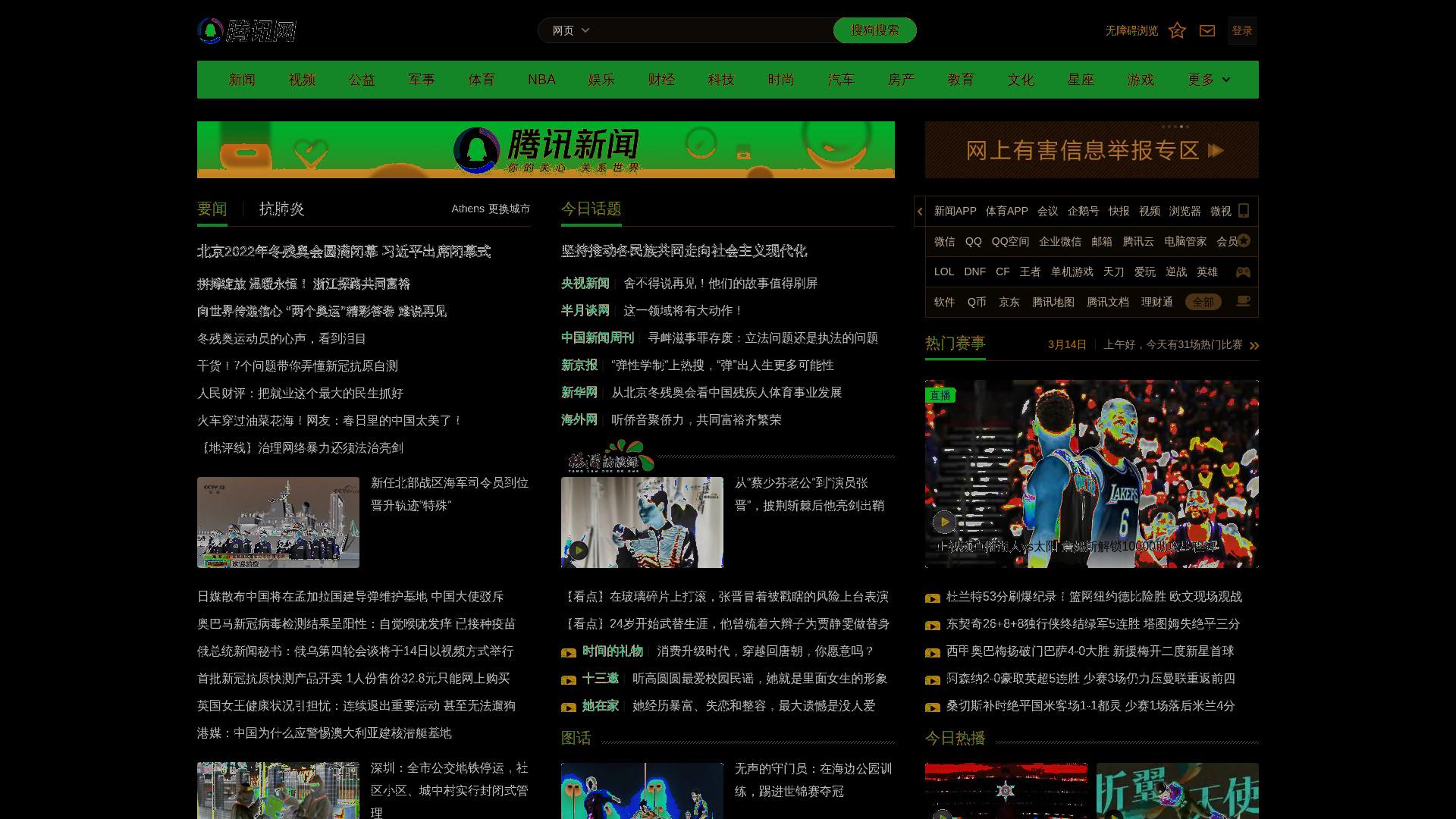The image size is (1456, 819).
Task: Switch to the 要闻 tab
Action: coord(212,209)
